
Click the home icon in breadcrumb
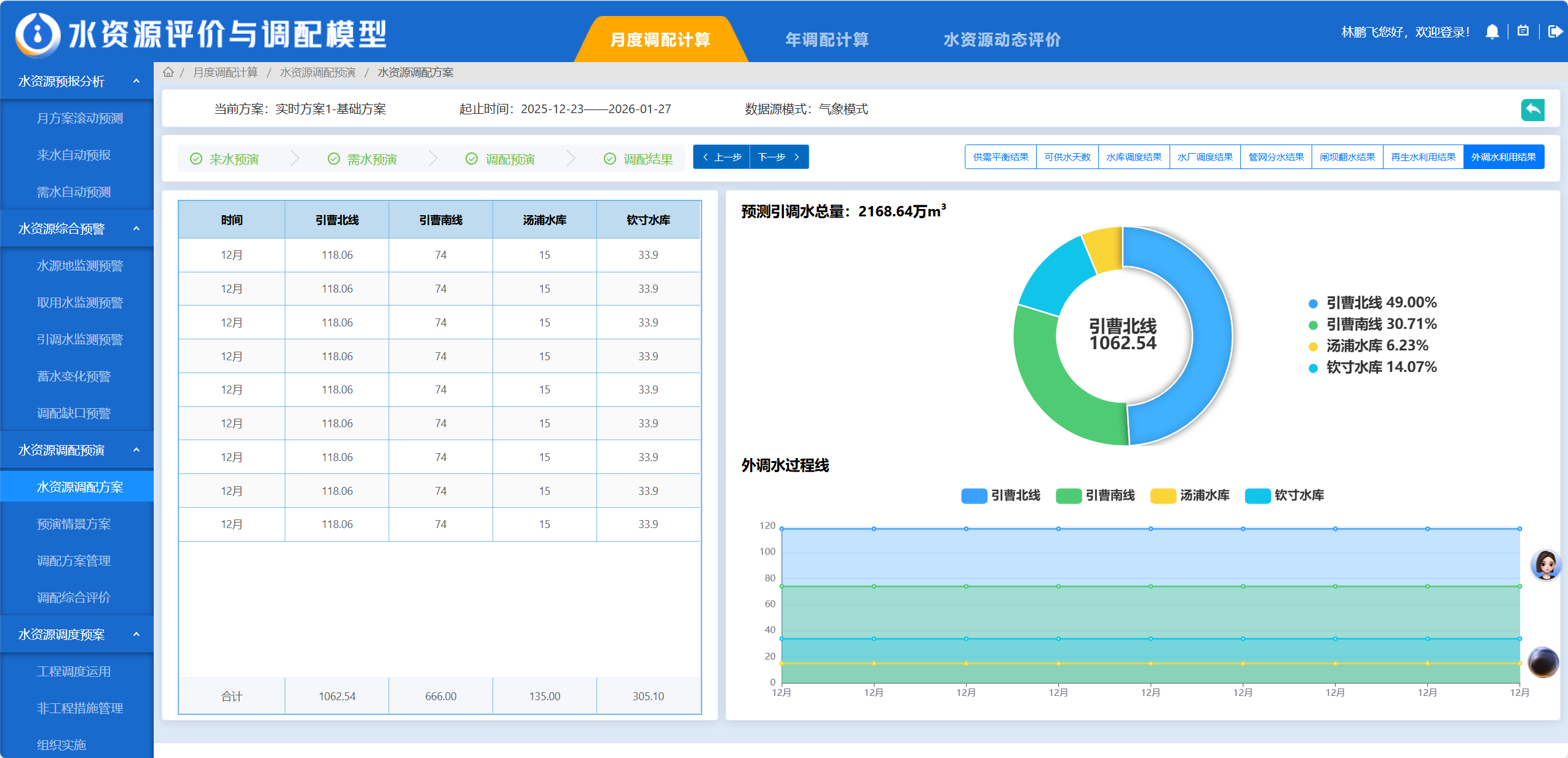click(168, 73)
